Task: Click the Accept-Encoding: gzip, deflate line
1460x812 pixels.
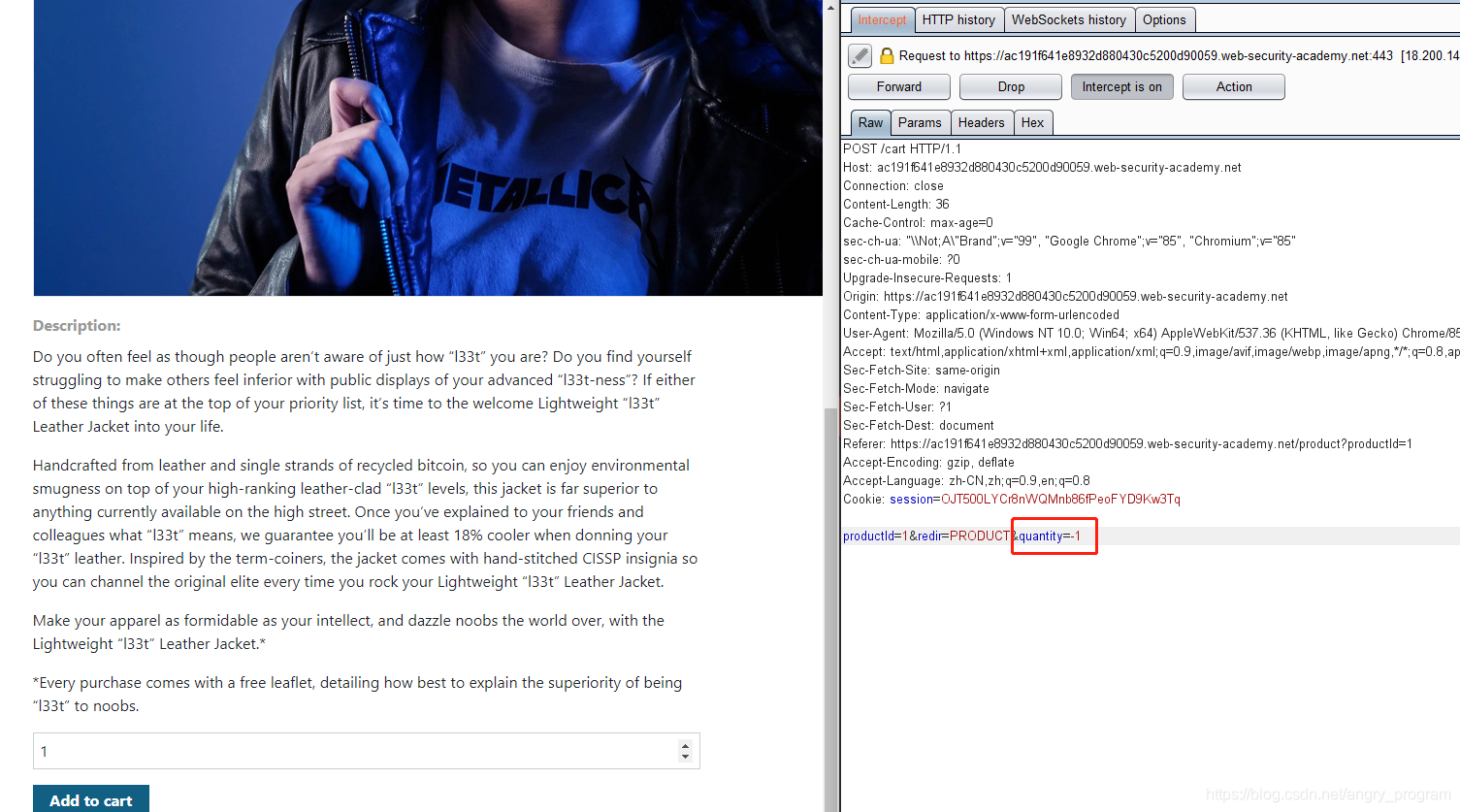Action: [x=928, y=462]
